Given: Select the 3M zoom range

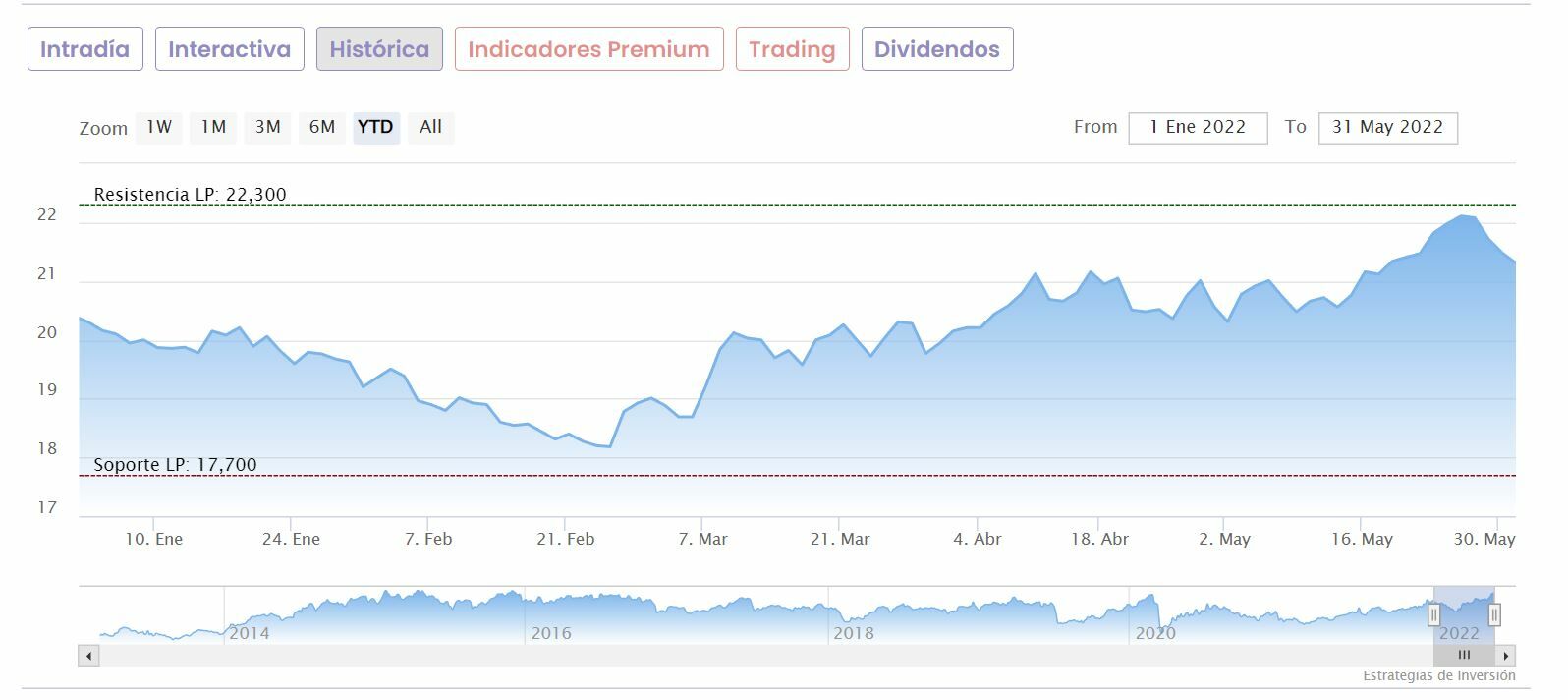Looking at the screenshot, I should [267, 127].
